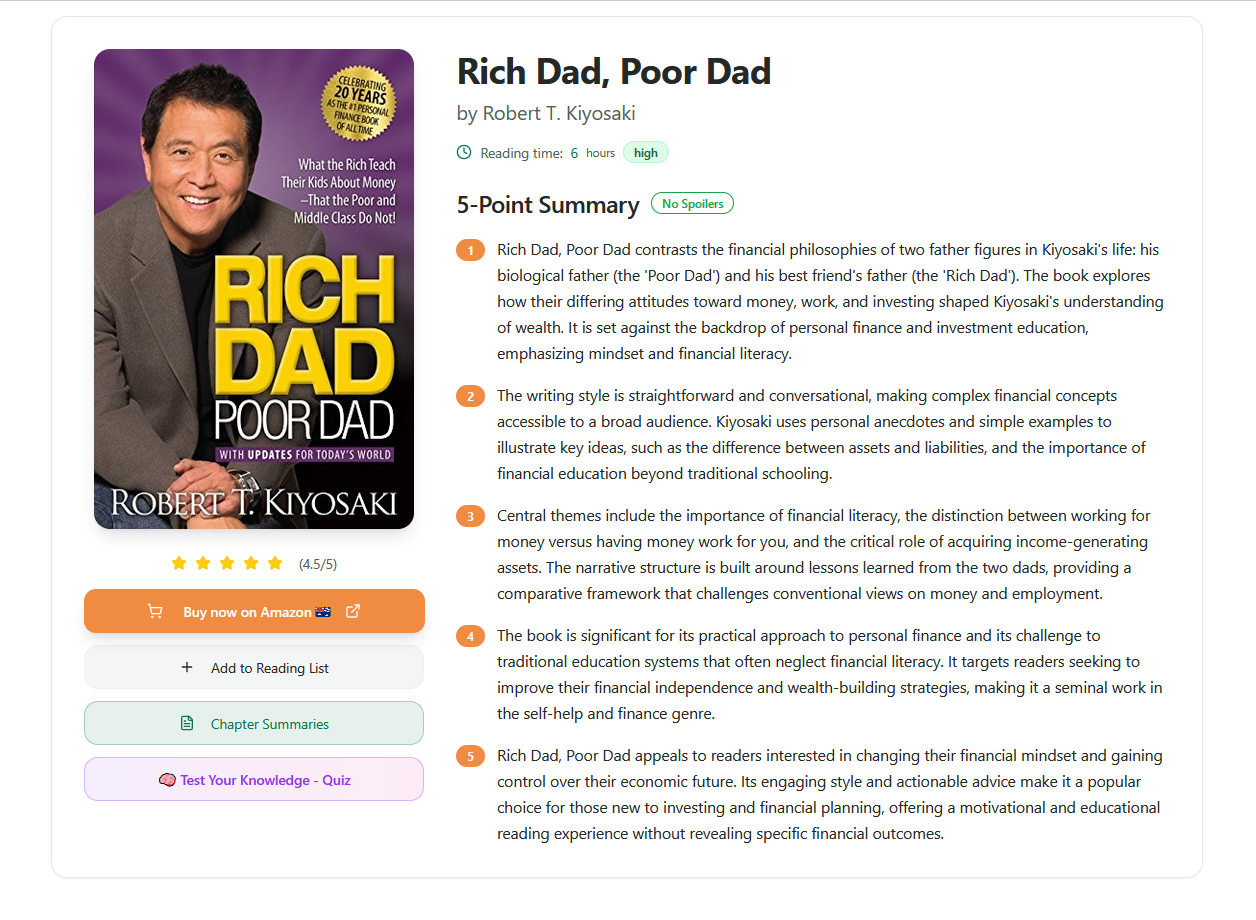This screenshot has height=920, width=1256.
Task: Click the No Spoilers badge
Action: click(x=692, y=204)
